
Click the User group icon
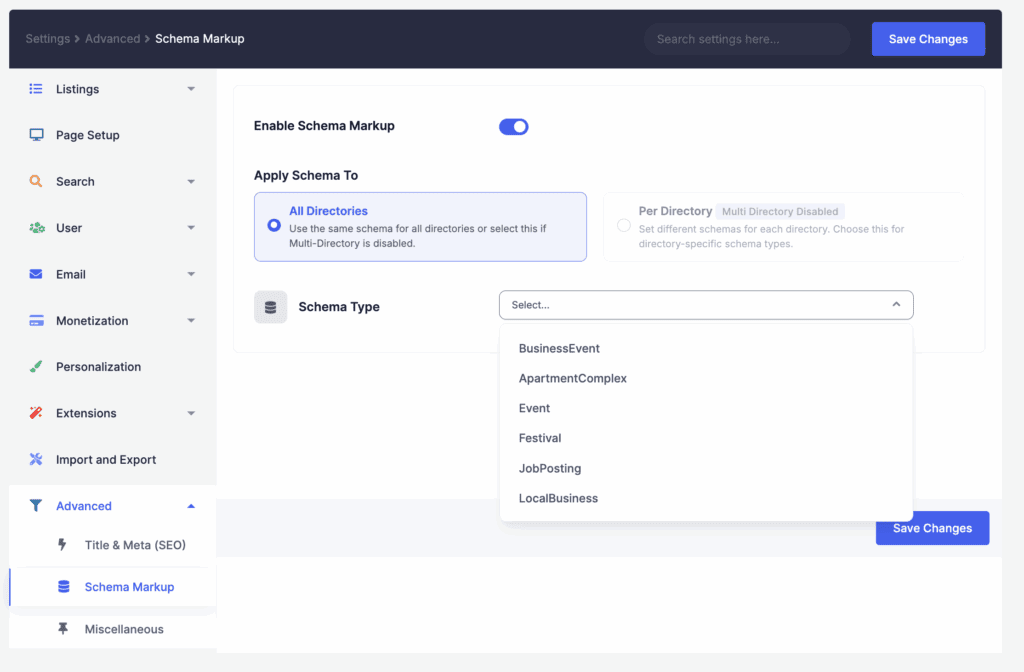(x=37, y=227)
